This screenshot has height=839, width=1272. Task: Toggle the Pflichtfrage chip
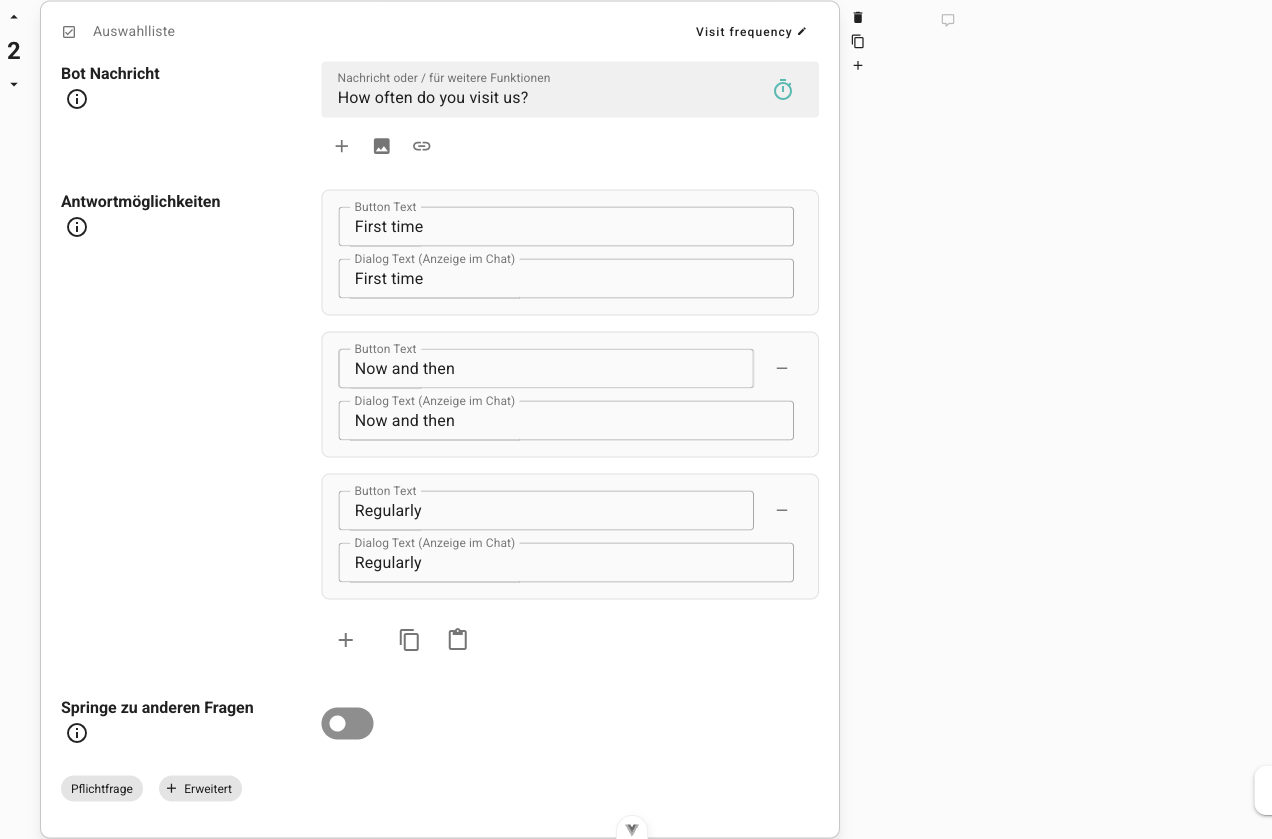102,789
